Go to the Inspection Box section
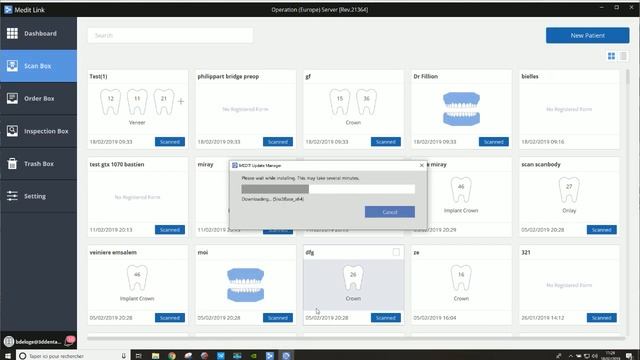This screenshot has height=360, width=640. (x=38, y=131)
